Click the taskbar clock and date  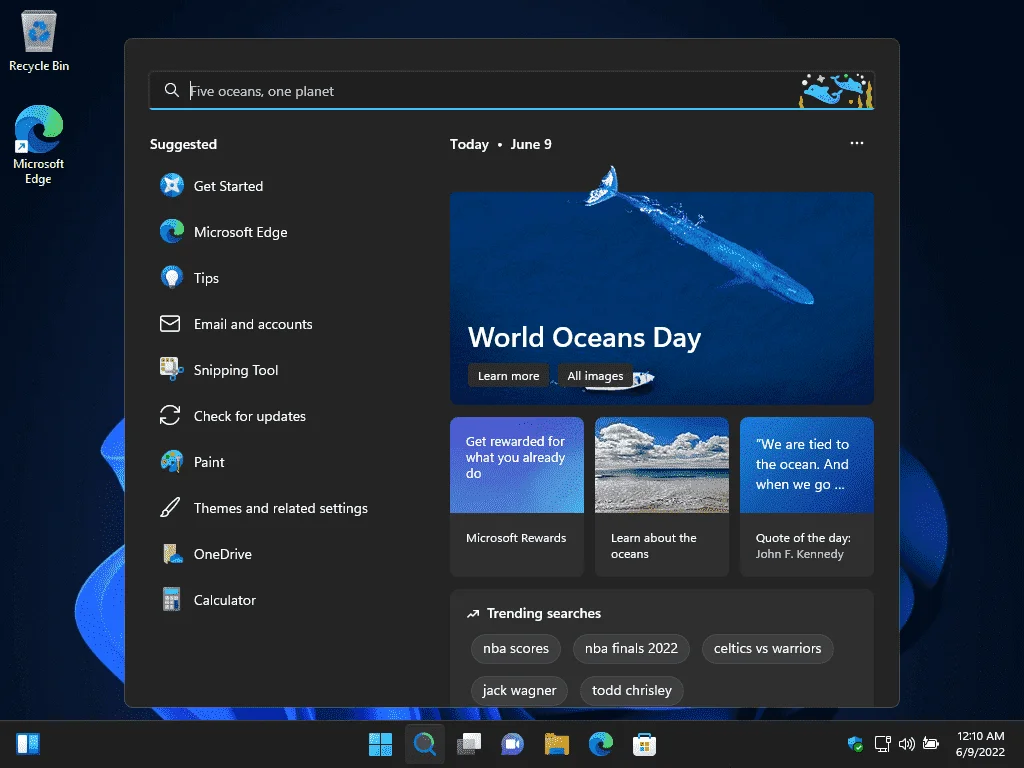[980, 744]
